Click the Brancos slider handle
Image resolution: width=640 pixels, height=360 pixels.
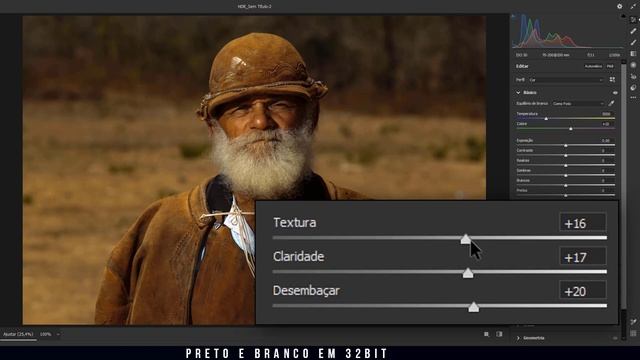tap(566, 185)
